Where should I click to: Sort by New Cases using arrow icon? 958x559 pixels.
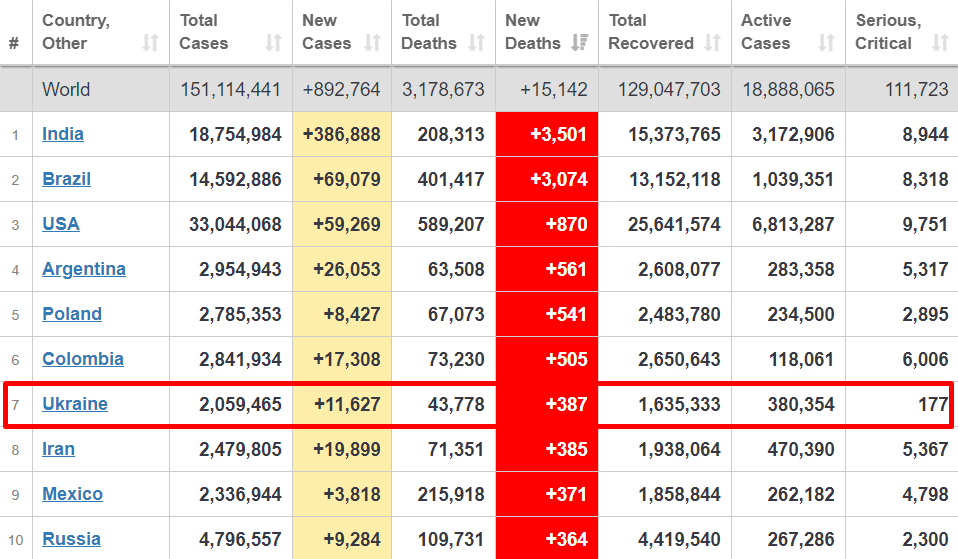tap(372, 43)
